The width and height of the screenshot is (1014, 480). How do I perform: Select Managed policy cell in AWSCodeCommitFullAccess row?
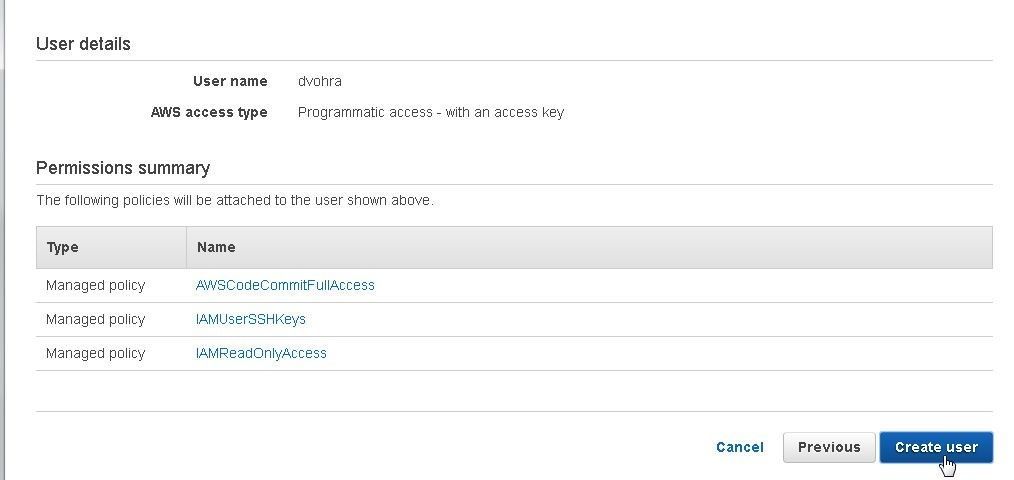coord(95,285)
